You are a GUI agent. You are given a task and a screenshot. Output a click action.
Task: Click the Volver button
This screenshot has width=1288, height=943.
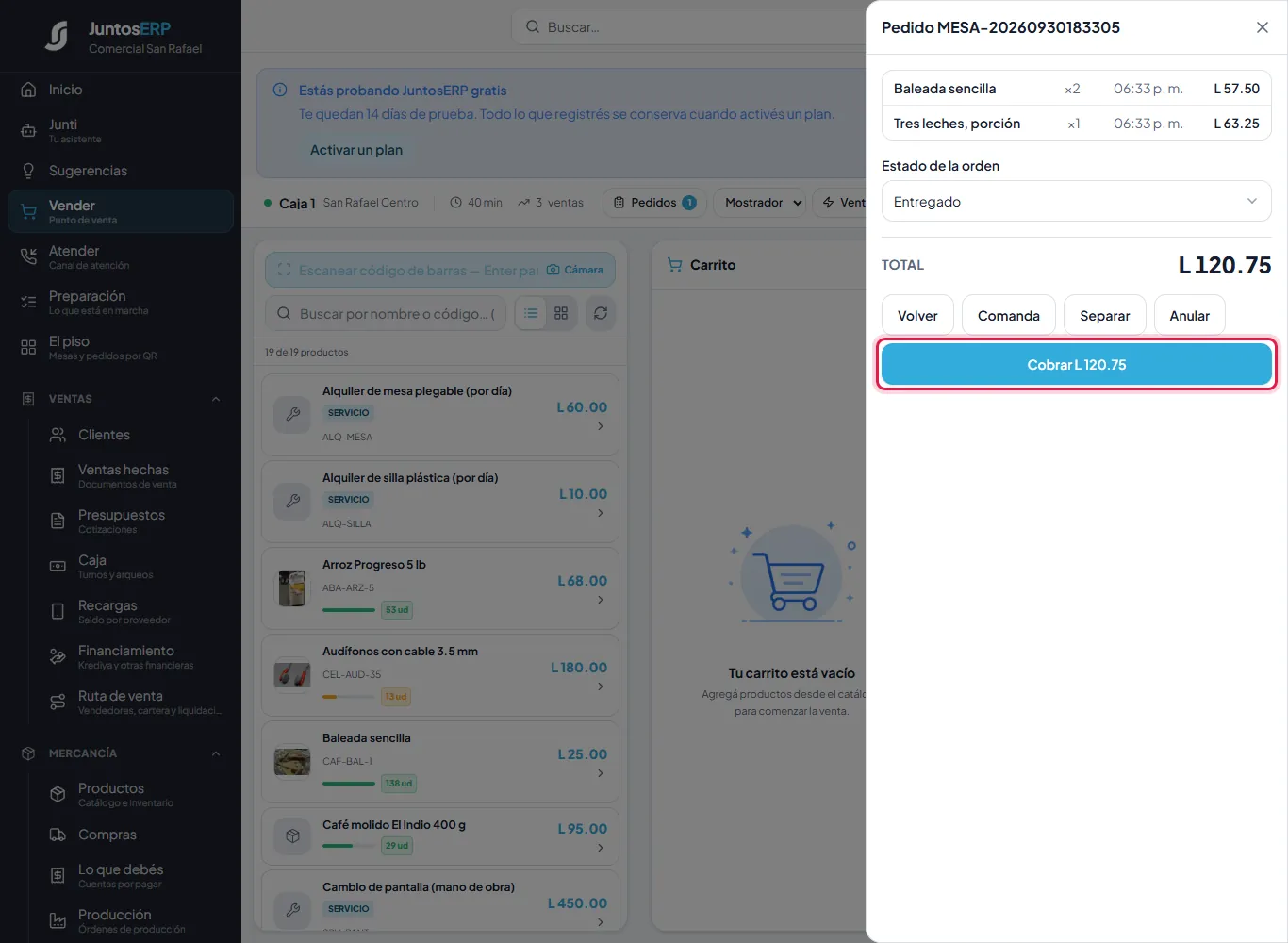tap(917, 315)
